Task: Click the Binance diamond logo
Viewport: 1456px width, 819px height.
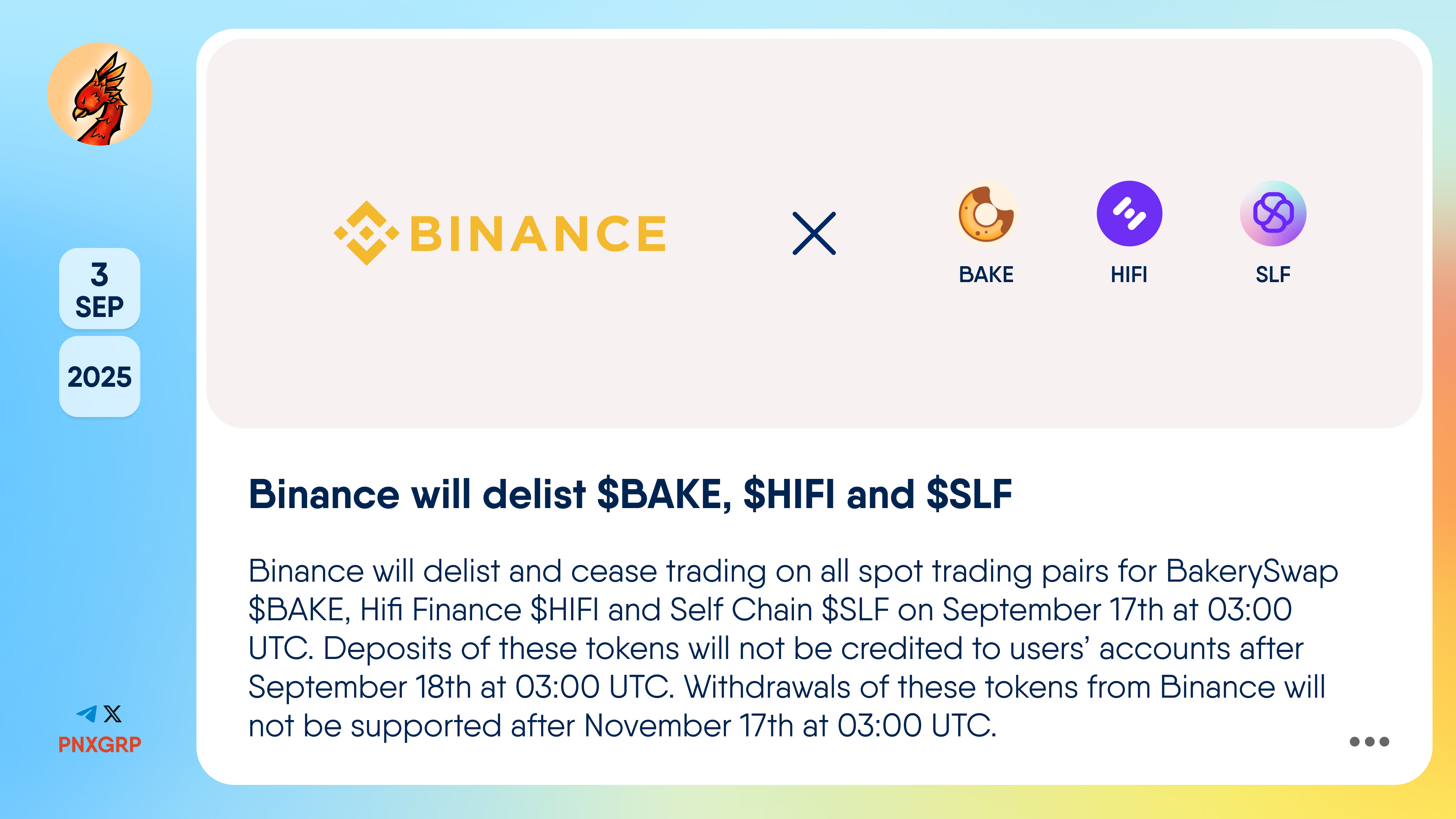Action: 366,233
